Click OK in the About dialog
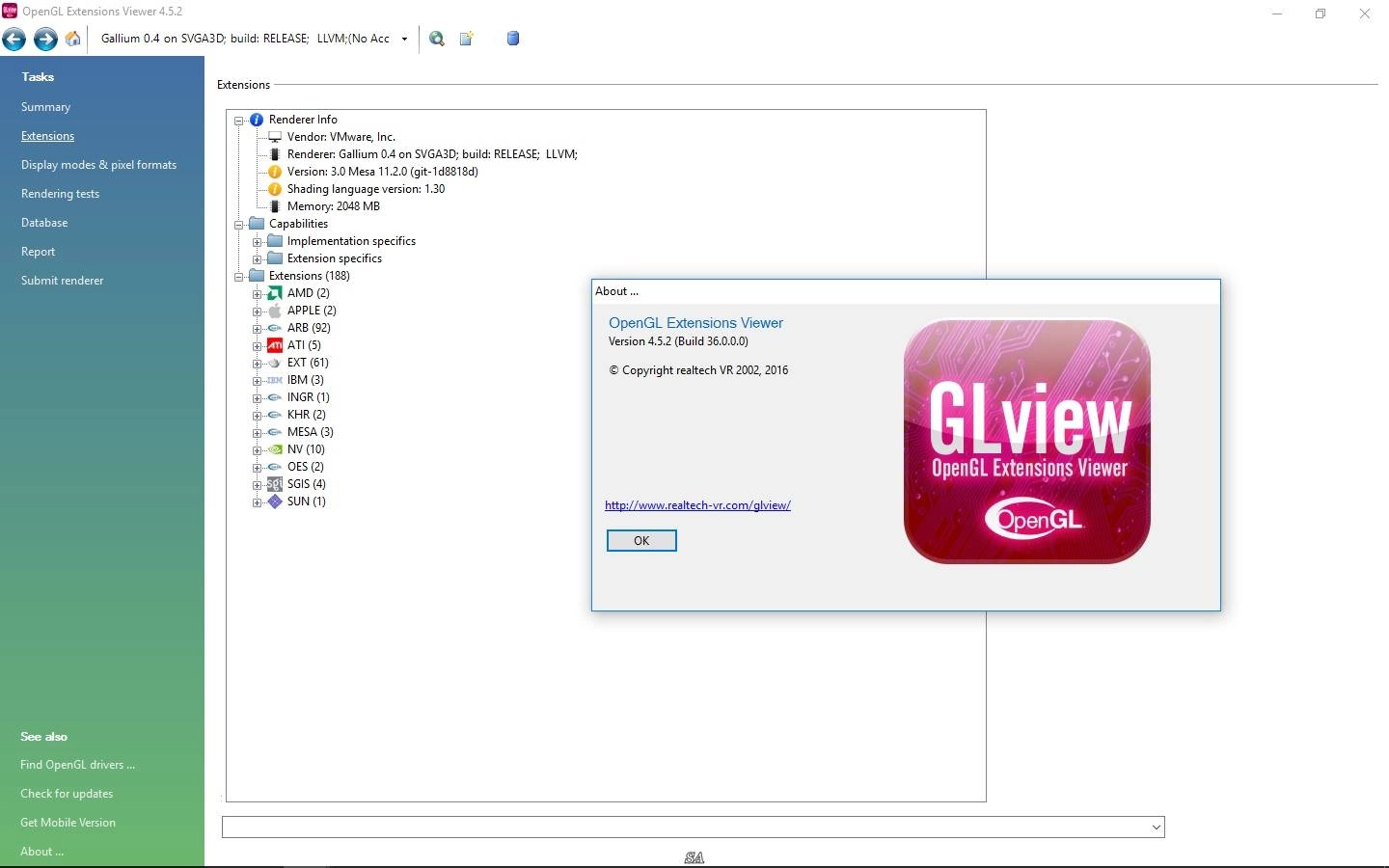The height and width of the screenshot is (868, 1389). click(x=641, y=541)
